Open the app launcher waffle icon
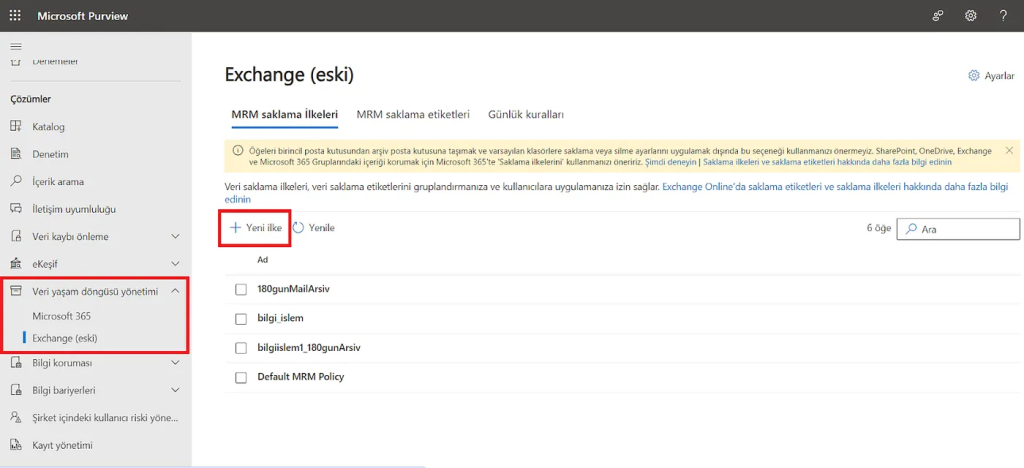 pyautogui.click(x=15, y=16)
